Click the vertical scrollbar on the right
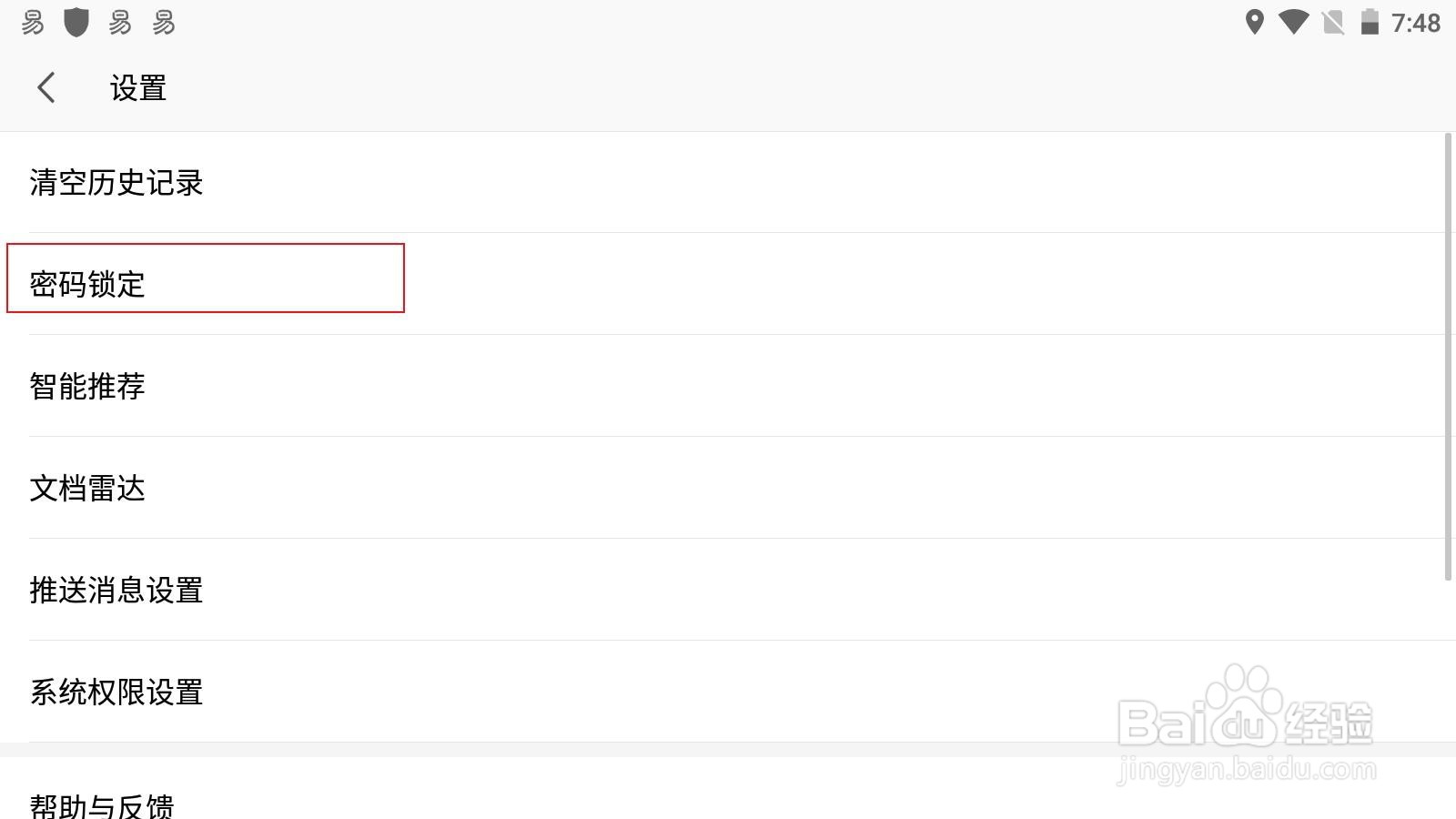 click(1448, 355)
